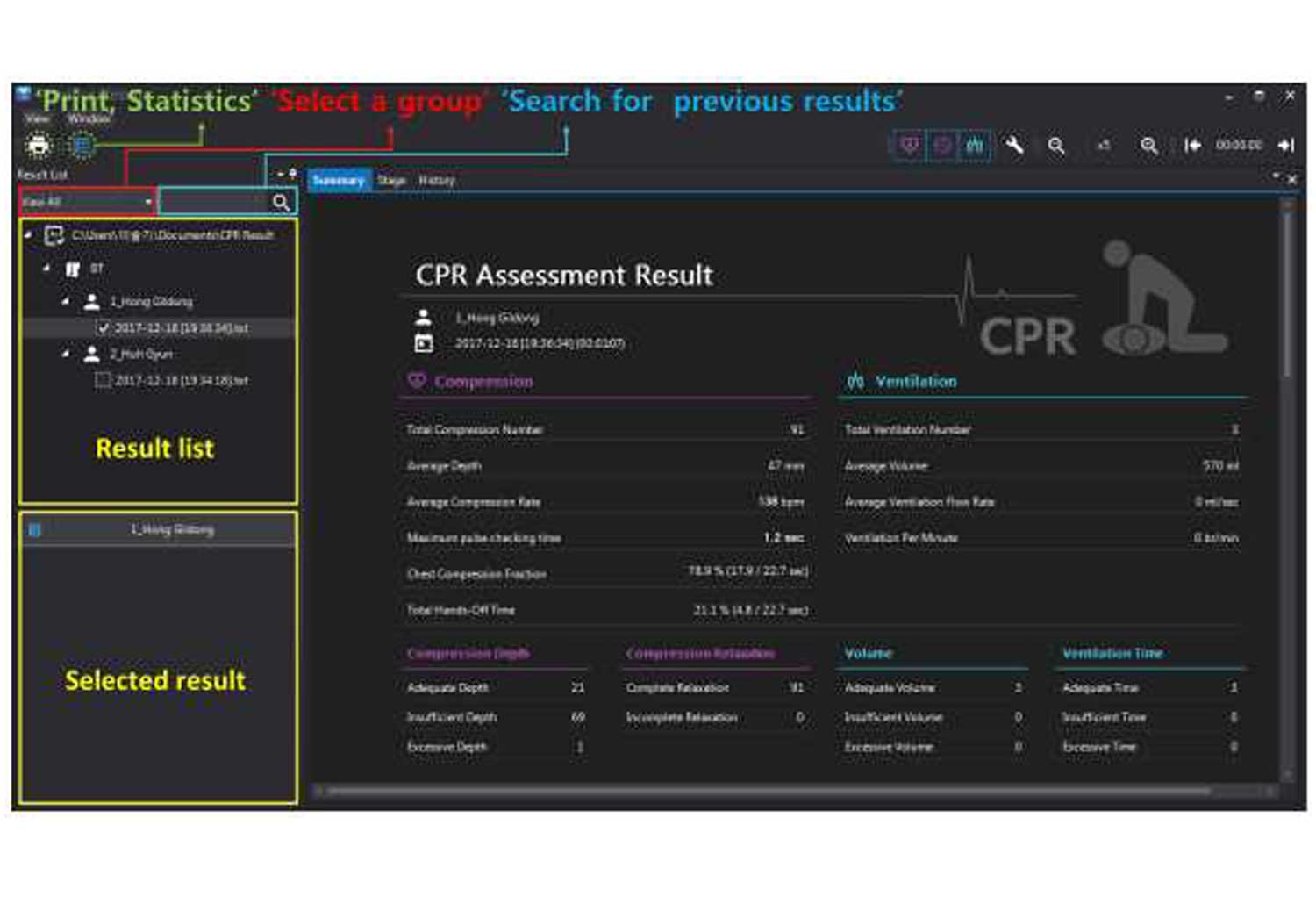Collapse the CPR Result folder in the tree
Screen dimensions: 1316x897
click(28, 235)
